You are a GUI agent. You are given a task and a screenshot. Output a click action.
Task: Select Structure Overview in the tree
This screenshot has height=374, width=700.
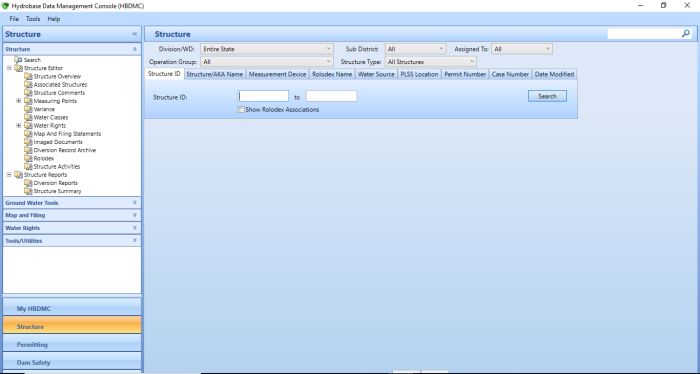pos(57,76)
